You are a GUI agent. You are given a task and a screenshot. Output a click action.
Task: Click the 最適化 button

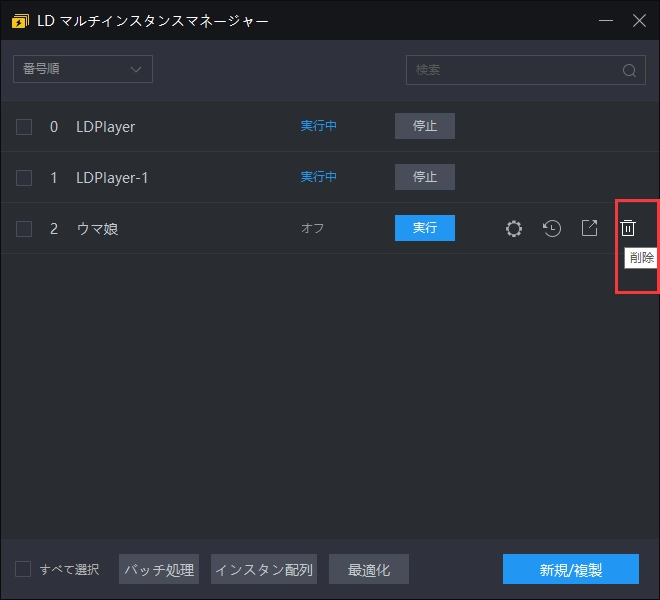pyautogui.click(x=369, y=569)
